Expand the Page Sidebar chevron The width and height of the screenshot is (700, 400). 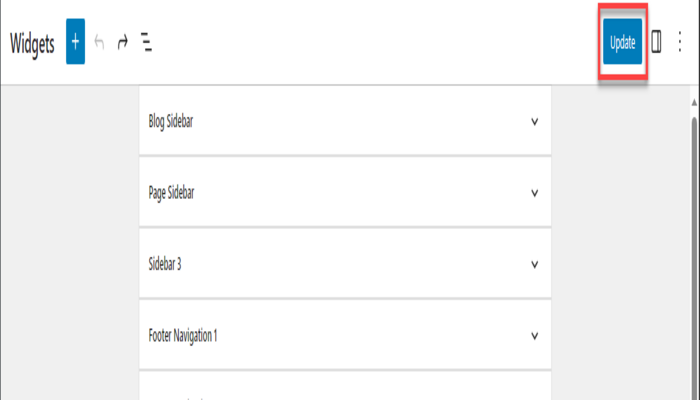pyautogui.click(x=535, y=194)
